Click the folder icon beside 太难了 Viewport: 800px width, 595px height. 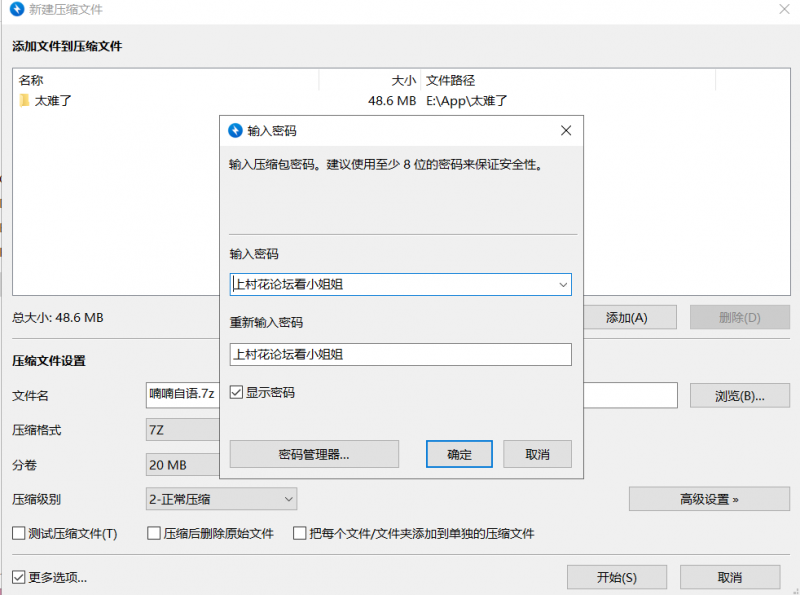click(x=24, y=100)
